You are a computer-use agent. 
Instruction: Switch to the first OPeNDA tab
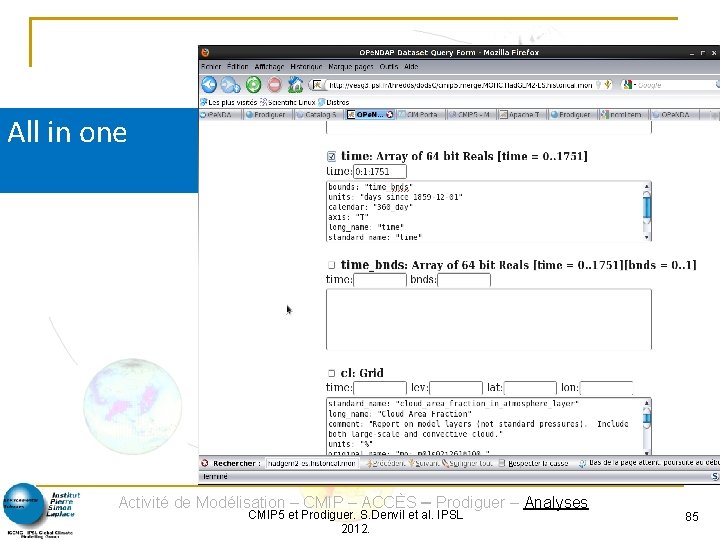point(219,114)
